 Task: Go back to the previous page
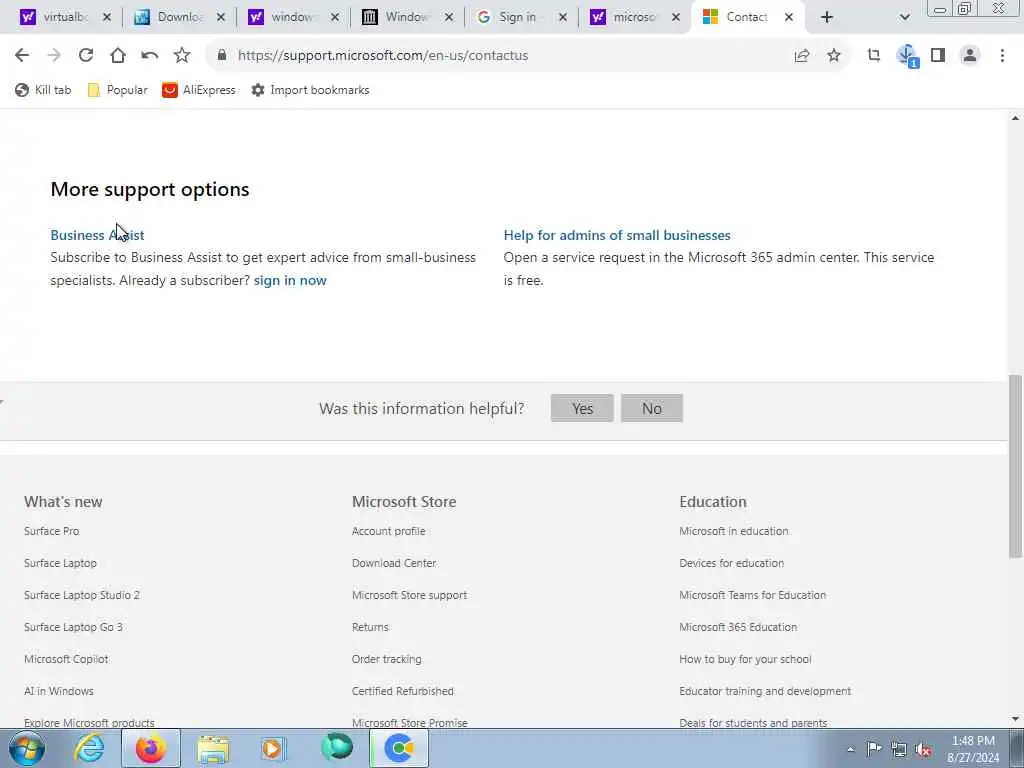[22, 56]
